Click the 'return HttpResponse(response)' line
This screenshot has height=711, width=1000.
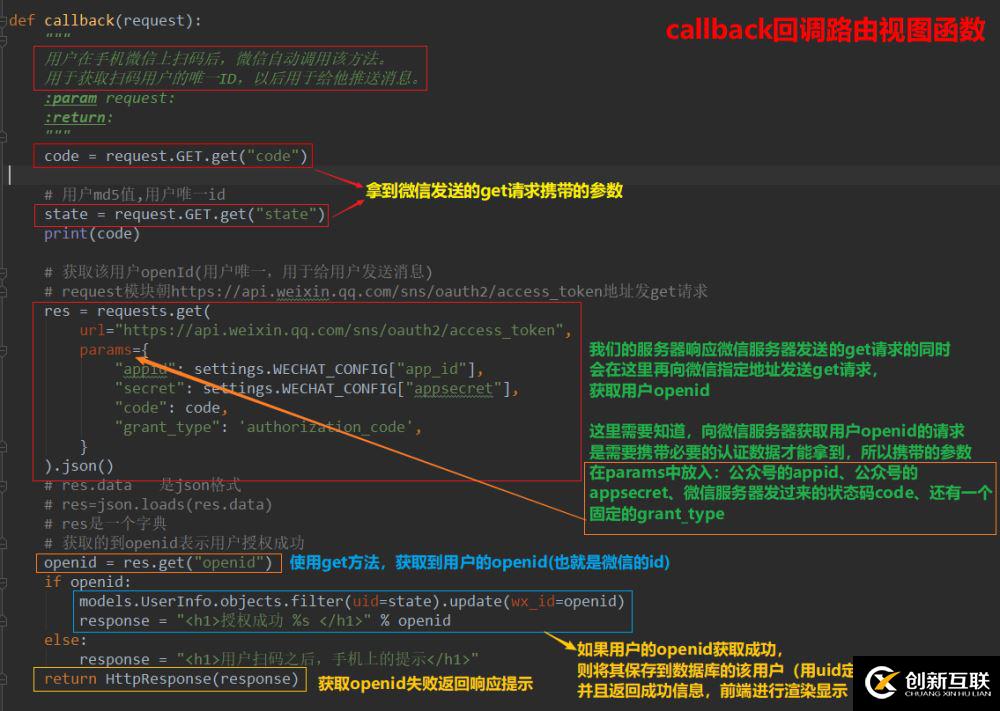[172, 679]
